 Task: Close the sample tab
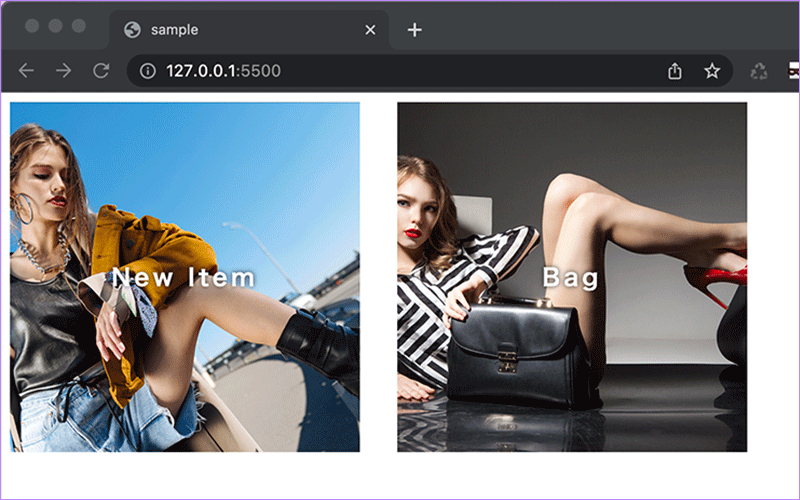pyautogui.click(x=370, y=30)
